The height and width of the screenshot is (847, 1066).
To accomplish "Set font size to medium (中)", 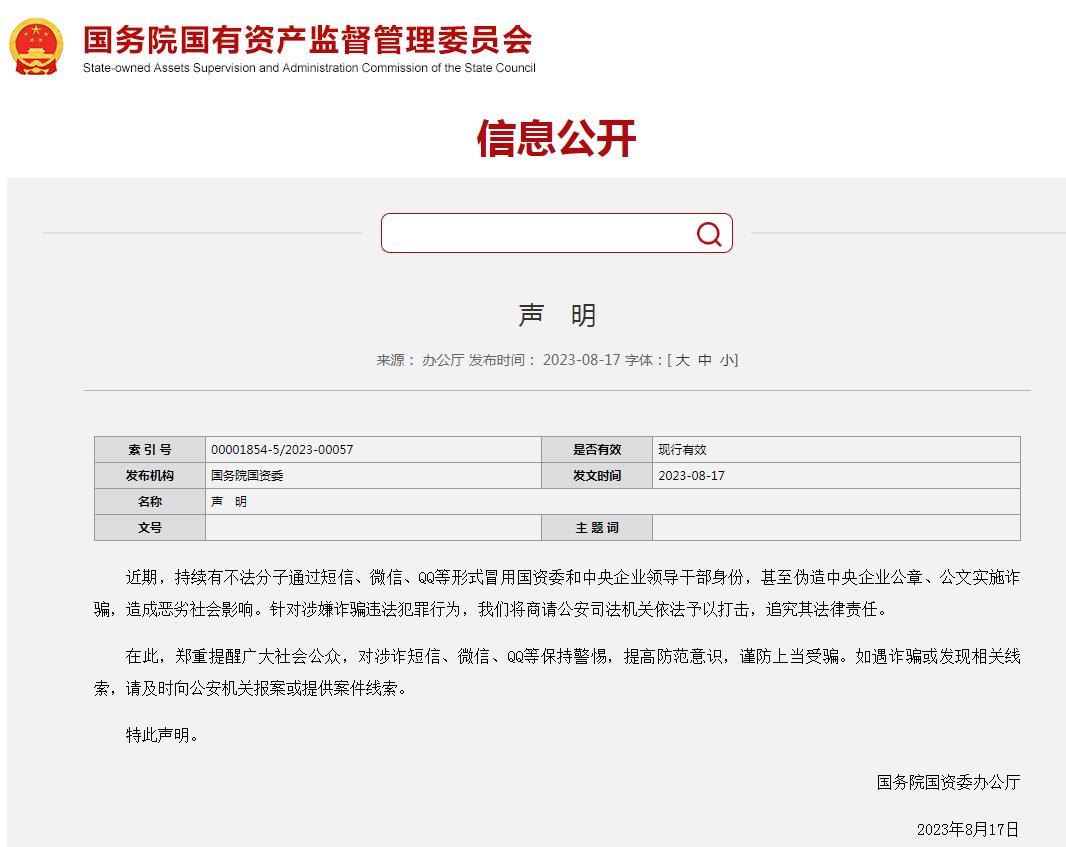I will pyautogui.click(x=705, y=360).
